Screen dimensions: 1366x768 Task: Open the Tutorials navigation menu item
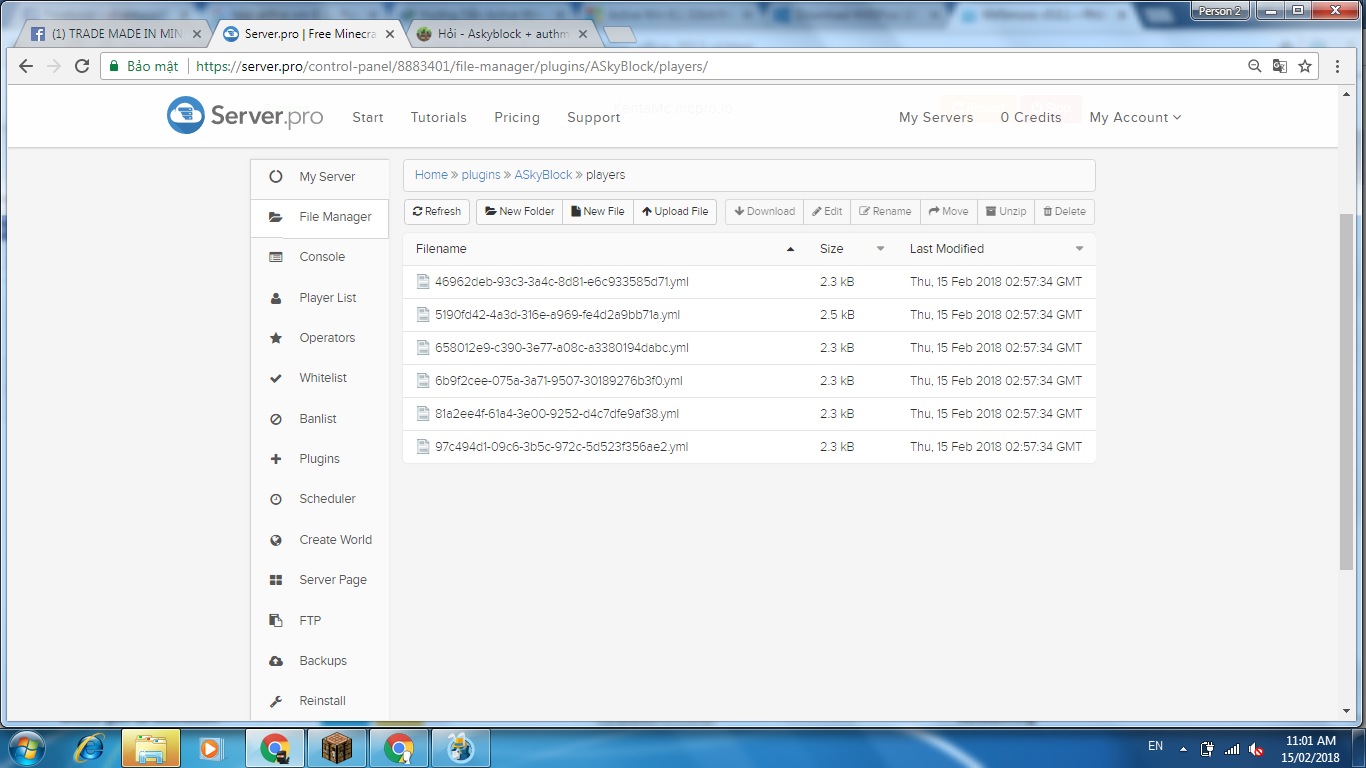pos(439,117)
